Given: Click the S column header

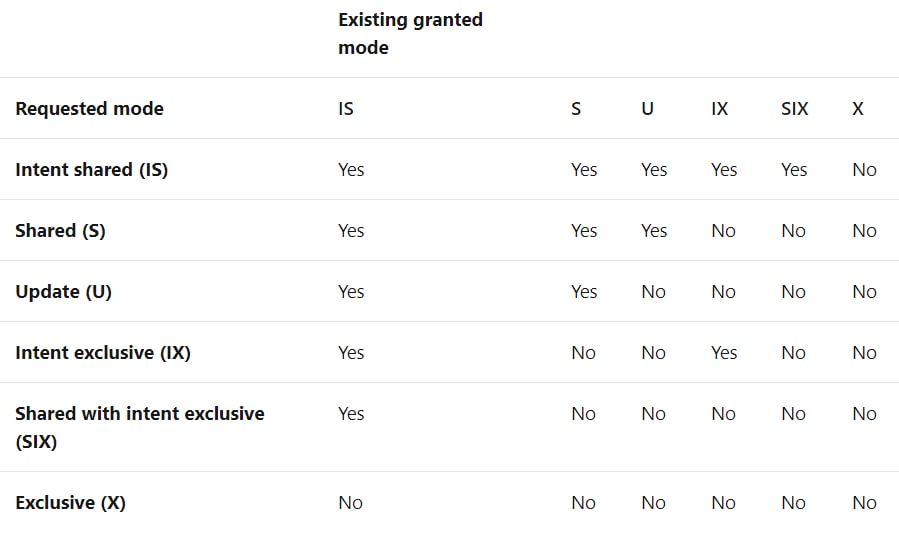Looking at the screenshot, I should [x=576, y=108].
